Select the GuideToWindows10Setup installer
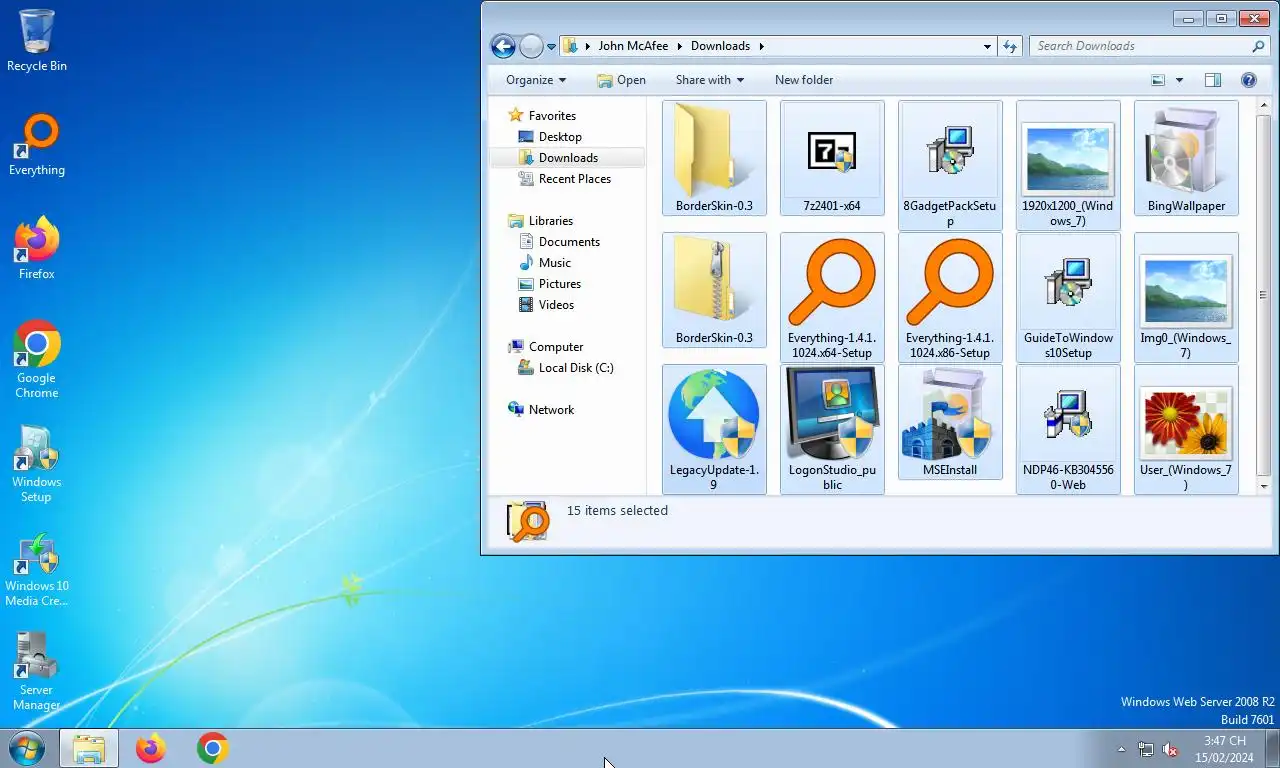1280x768 pixels. pyautogui.click(x=1068, y=297)
